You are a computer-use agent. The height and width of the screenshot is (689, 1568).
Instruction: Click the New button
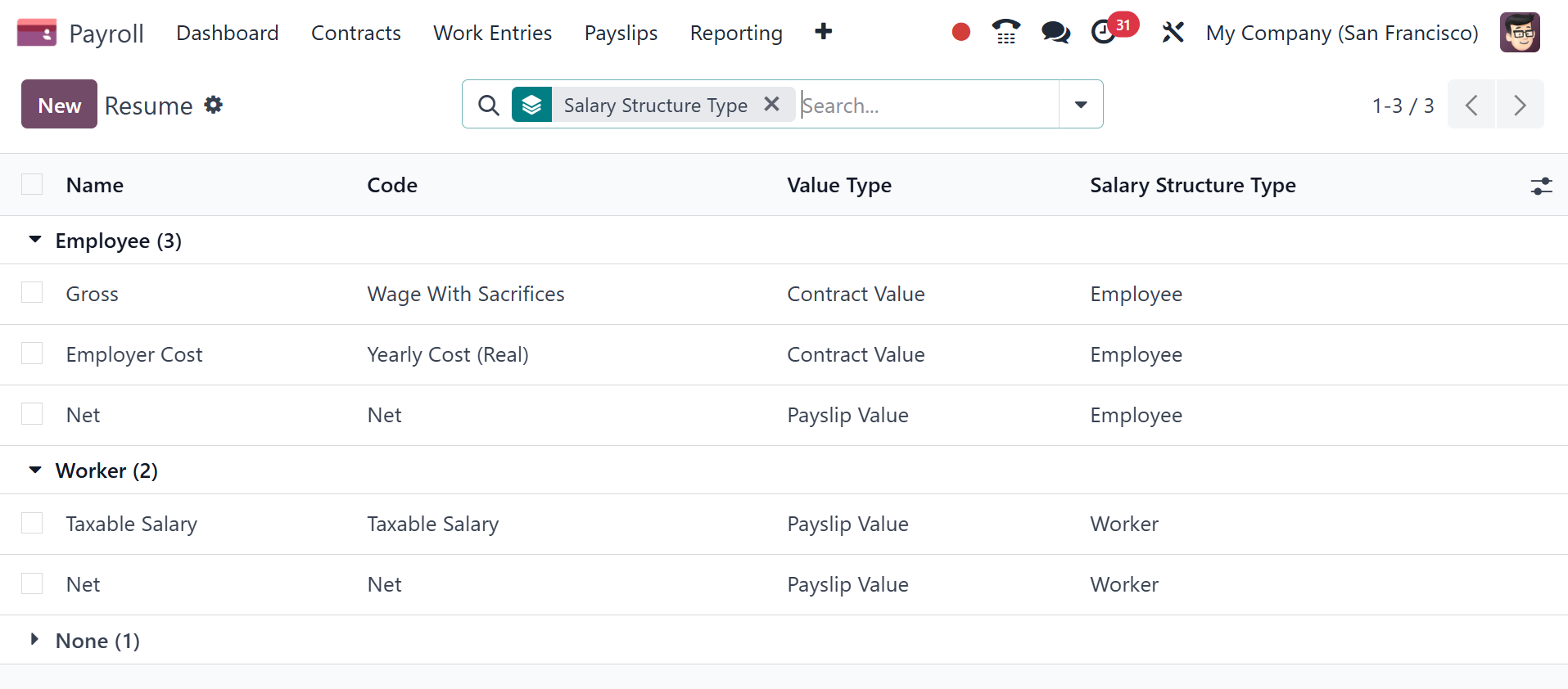[x=59, y=105]
